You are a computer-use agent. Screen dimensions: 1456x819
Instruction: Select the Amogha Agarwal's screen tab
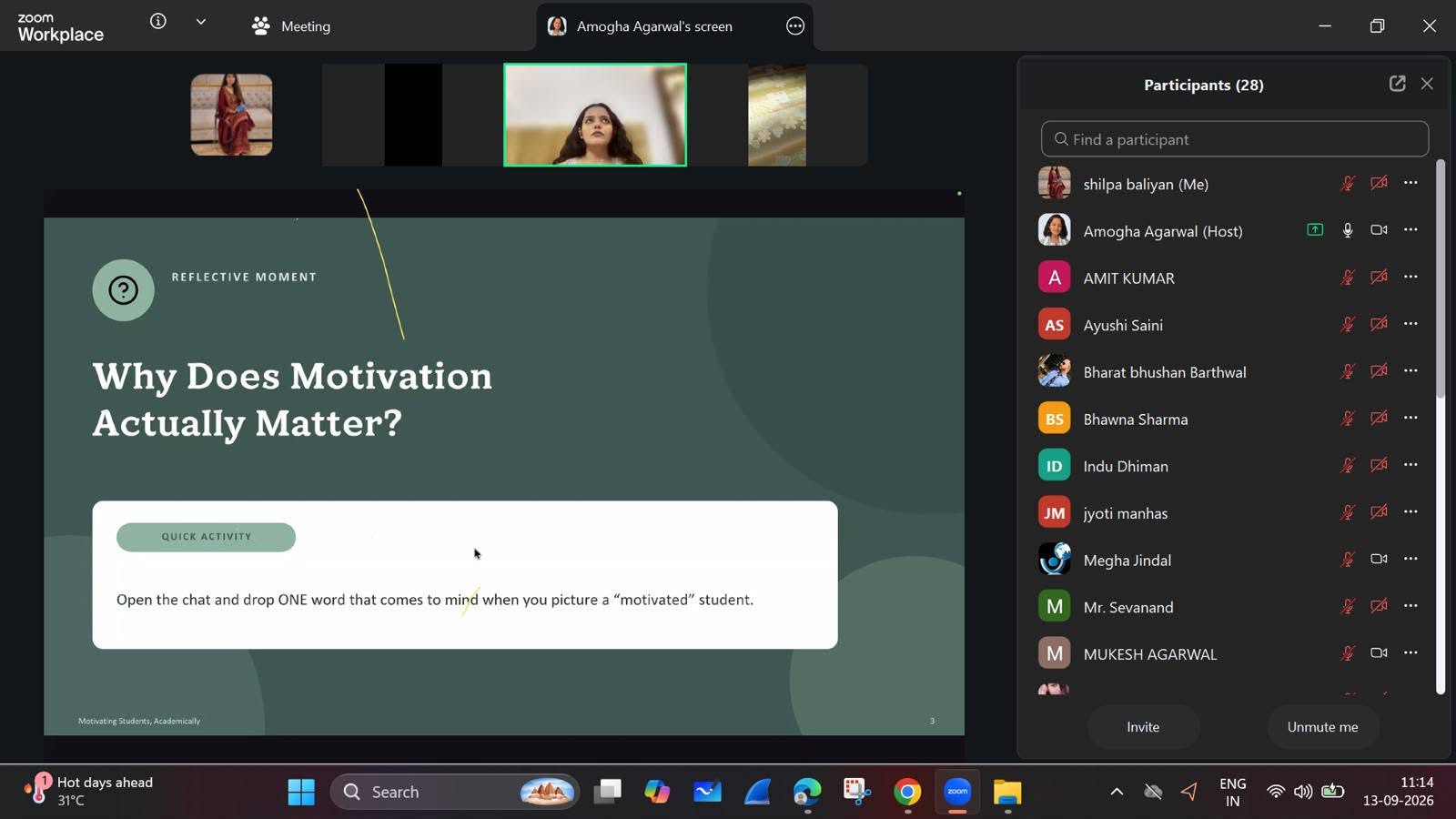tap(655, 26)
